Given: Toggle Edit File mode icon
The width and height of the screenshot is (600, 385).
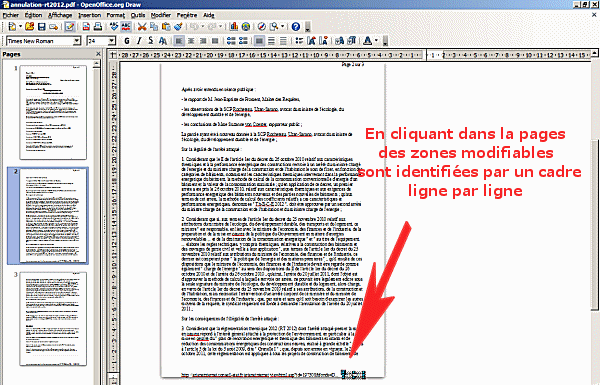Looking at the screenshot, I should [x=70, y=26].
